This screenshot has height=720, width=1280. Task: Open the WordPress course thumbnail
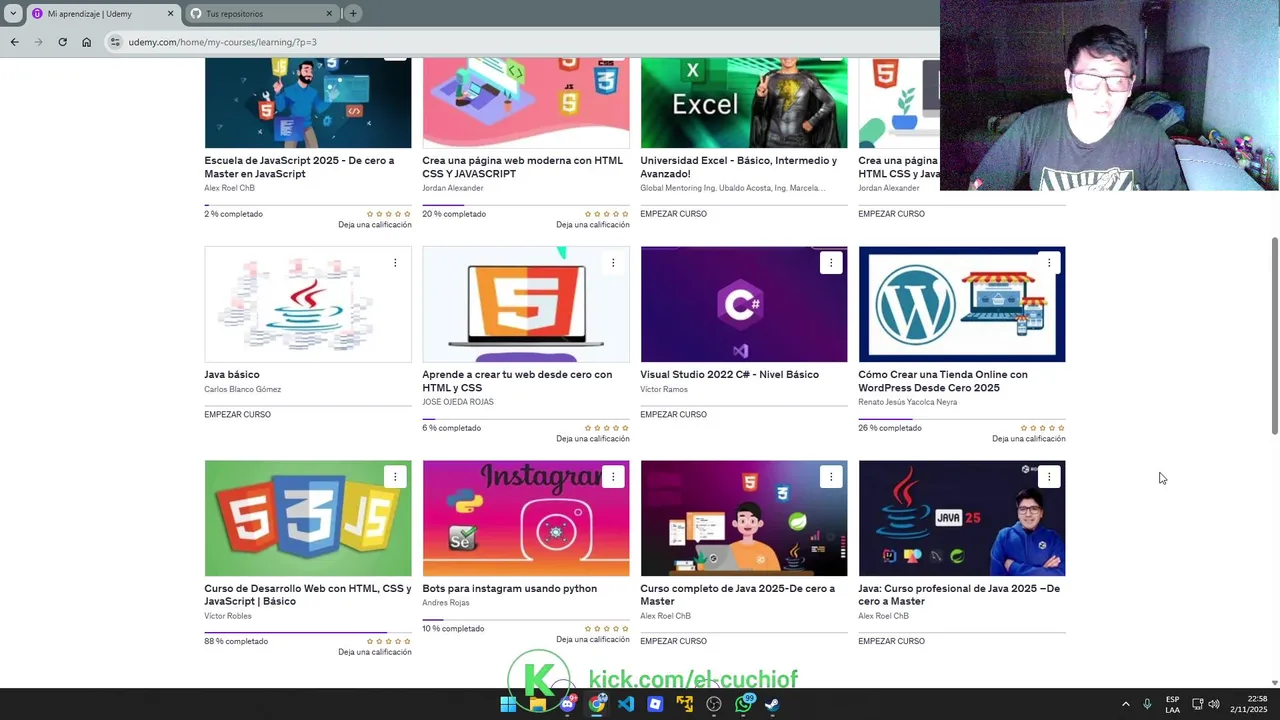coord(962,304)
